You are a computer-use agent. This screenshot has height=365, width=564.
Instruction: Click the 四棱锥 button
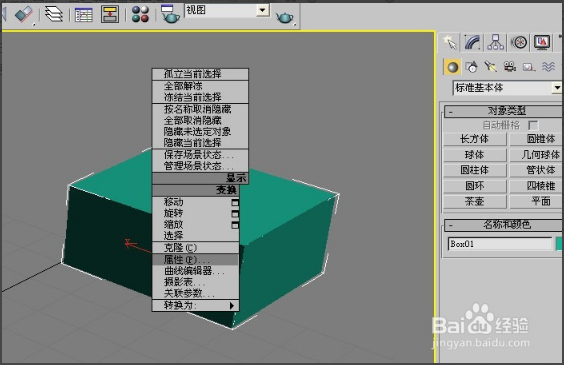(536, 186)
